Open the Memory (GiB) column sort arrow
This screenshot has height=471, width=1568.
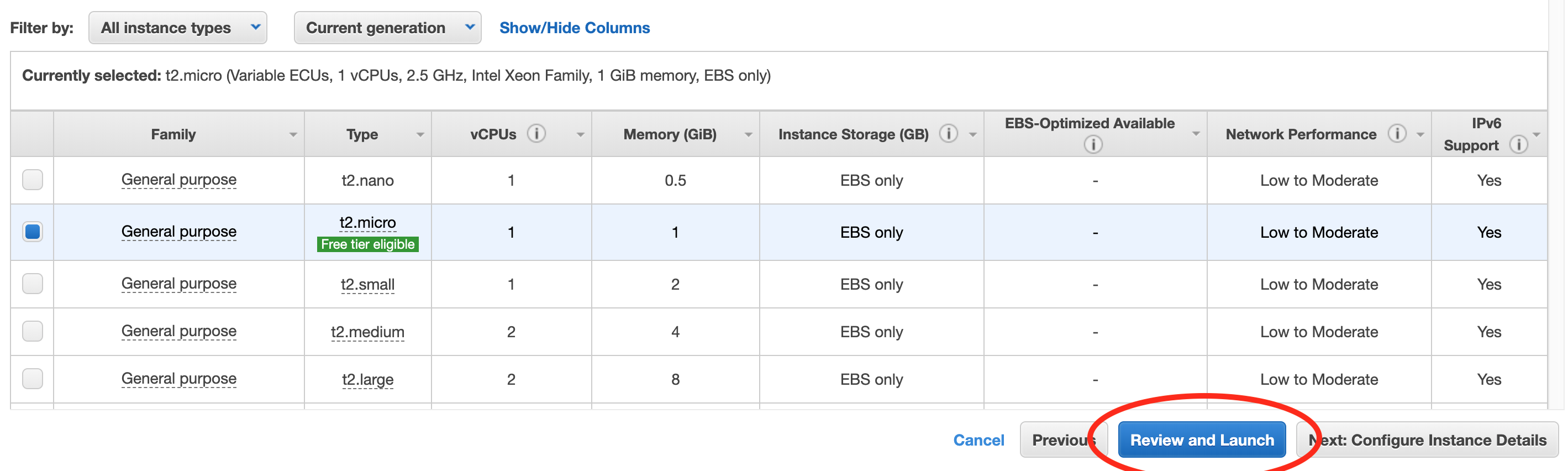click(749, 135)
